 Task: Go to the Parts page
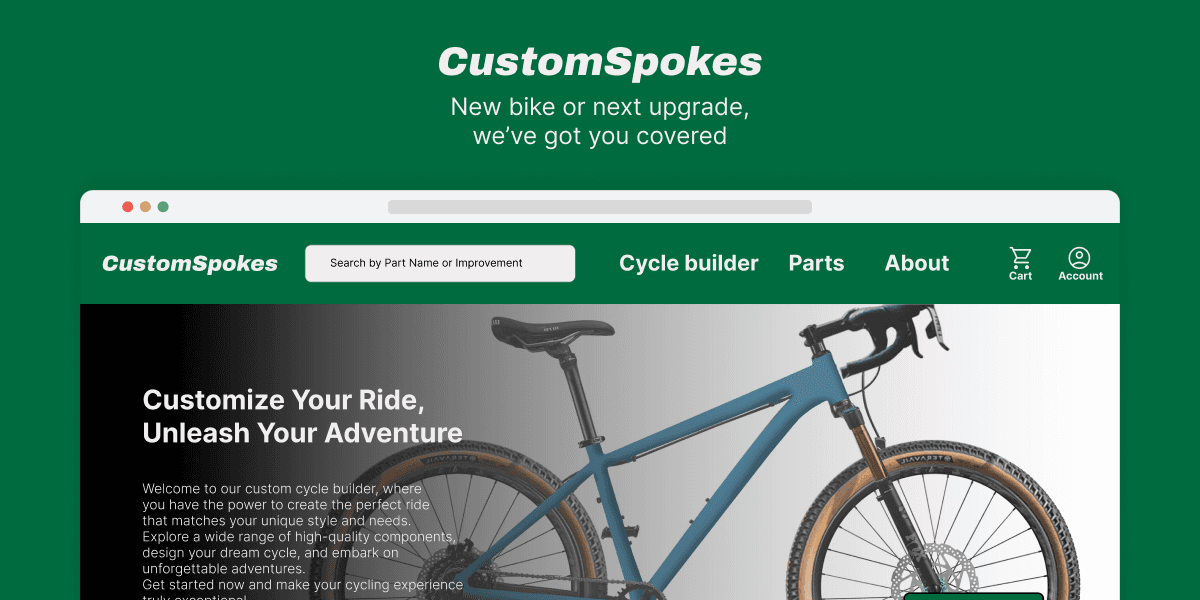816,263
